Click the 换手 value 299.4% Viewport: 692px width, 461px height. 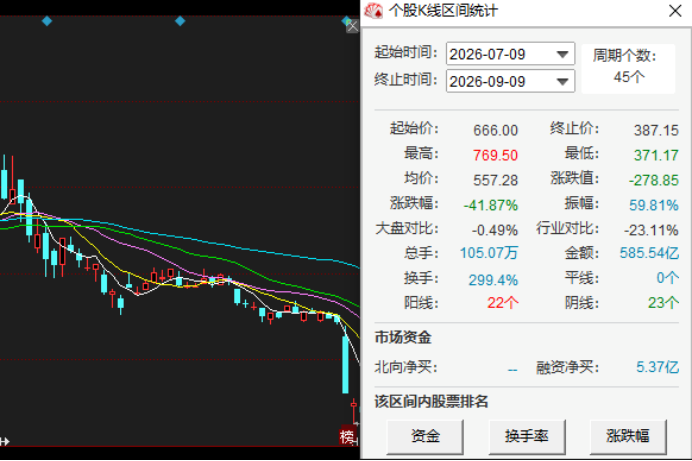click(493, 280)
